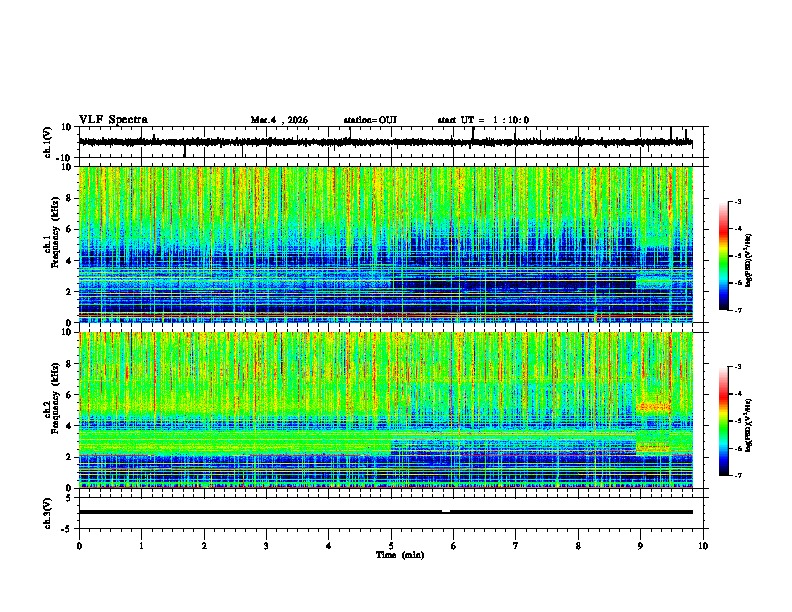The image size is (792, 612).
Task: Click time axis tick label "4"
Action: 328,546
